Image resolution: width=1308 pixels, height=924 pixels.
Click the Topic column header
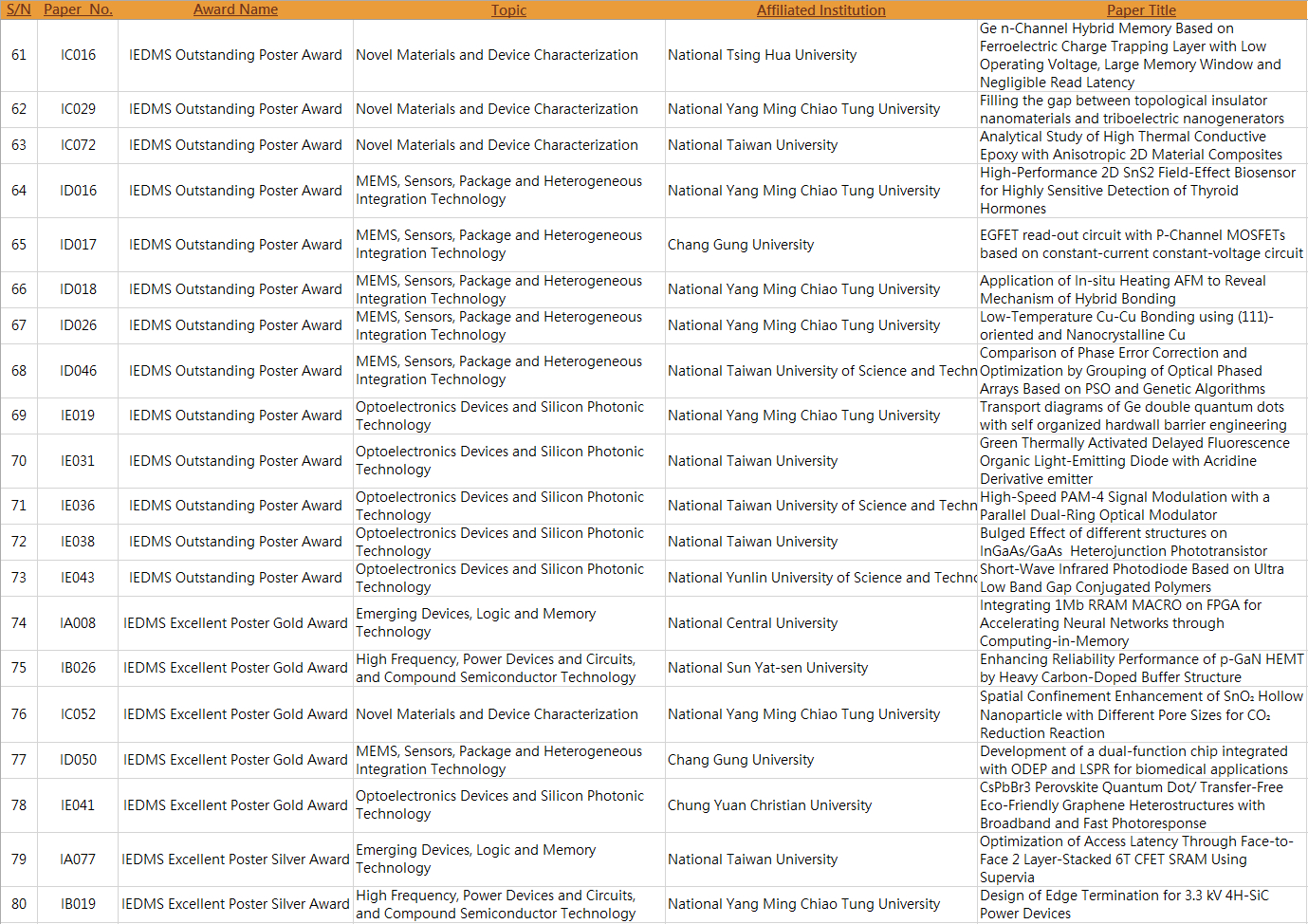pos(508,9)
